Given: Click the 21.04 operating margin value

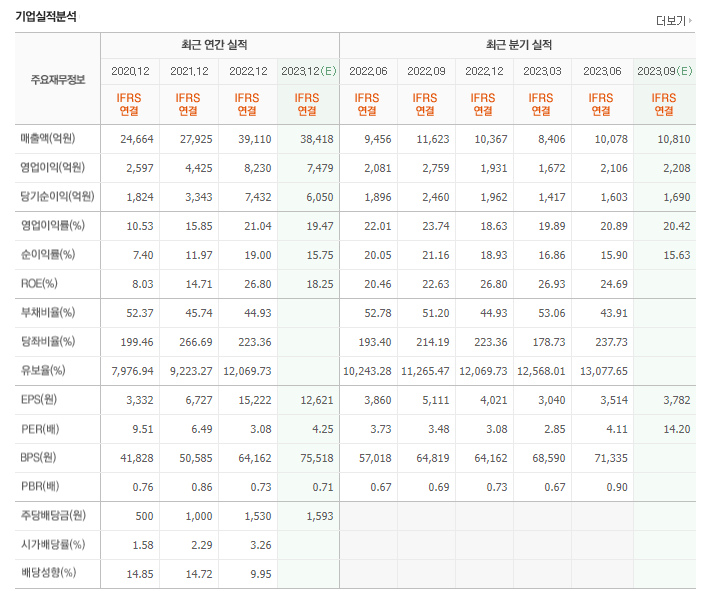Looking at the screenshot, I should click(x=258, y=226).
